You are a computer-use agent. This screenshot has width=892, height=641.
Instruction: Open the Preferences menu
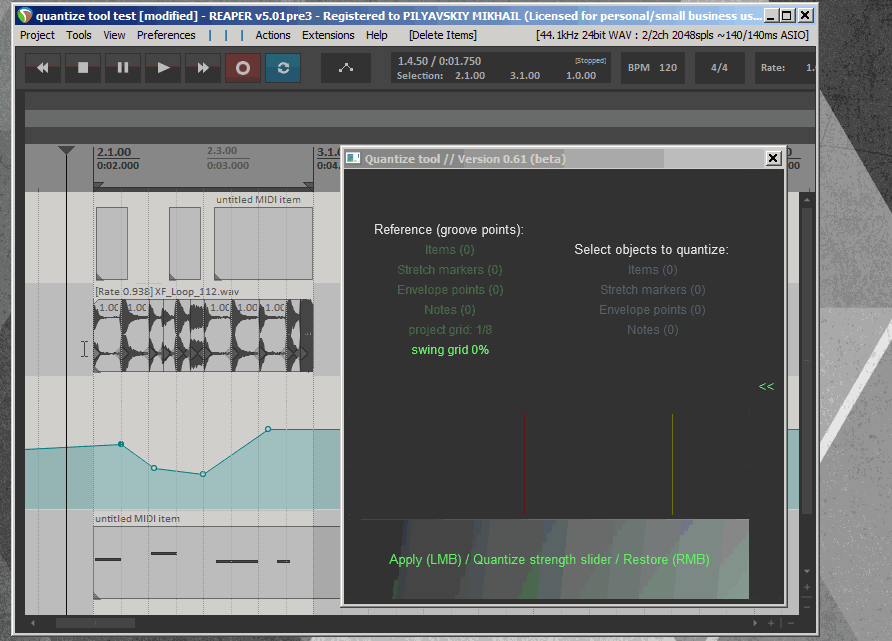point(166,35)
